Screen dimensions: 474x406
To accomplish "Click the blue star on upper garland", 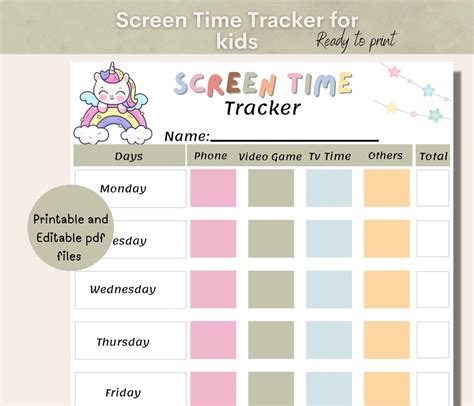I will point(428,90).
